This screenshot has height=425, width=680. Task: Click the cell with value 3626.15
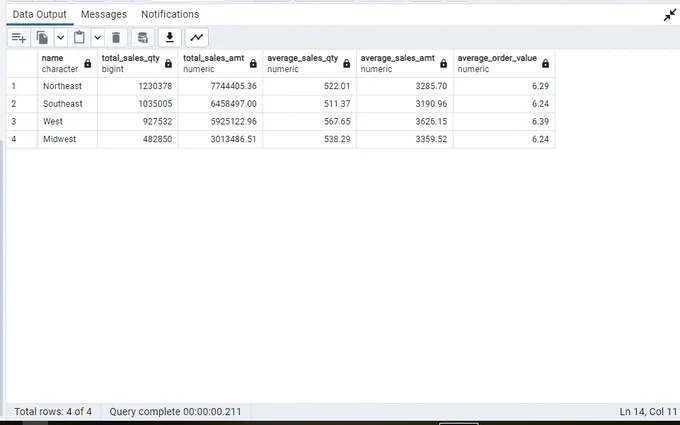coord(405,121)
